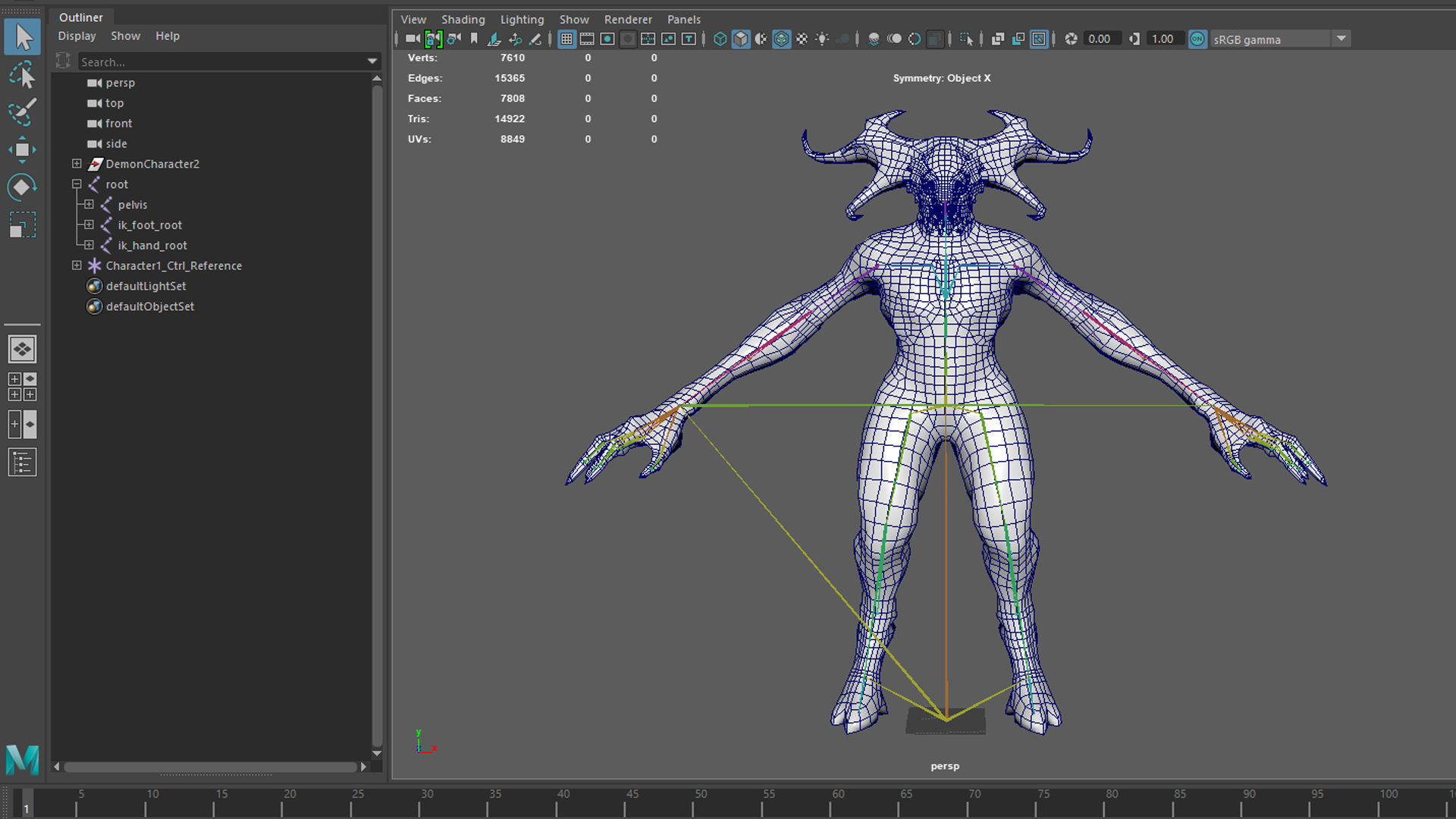Collapse the root joint node

click(77, 184)
